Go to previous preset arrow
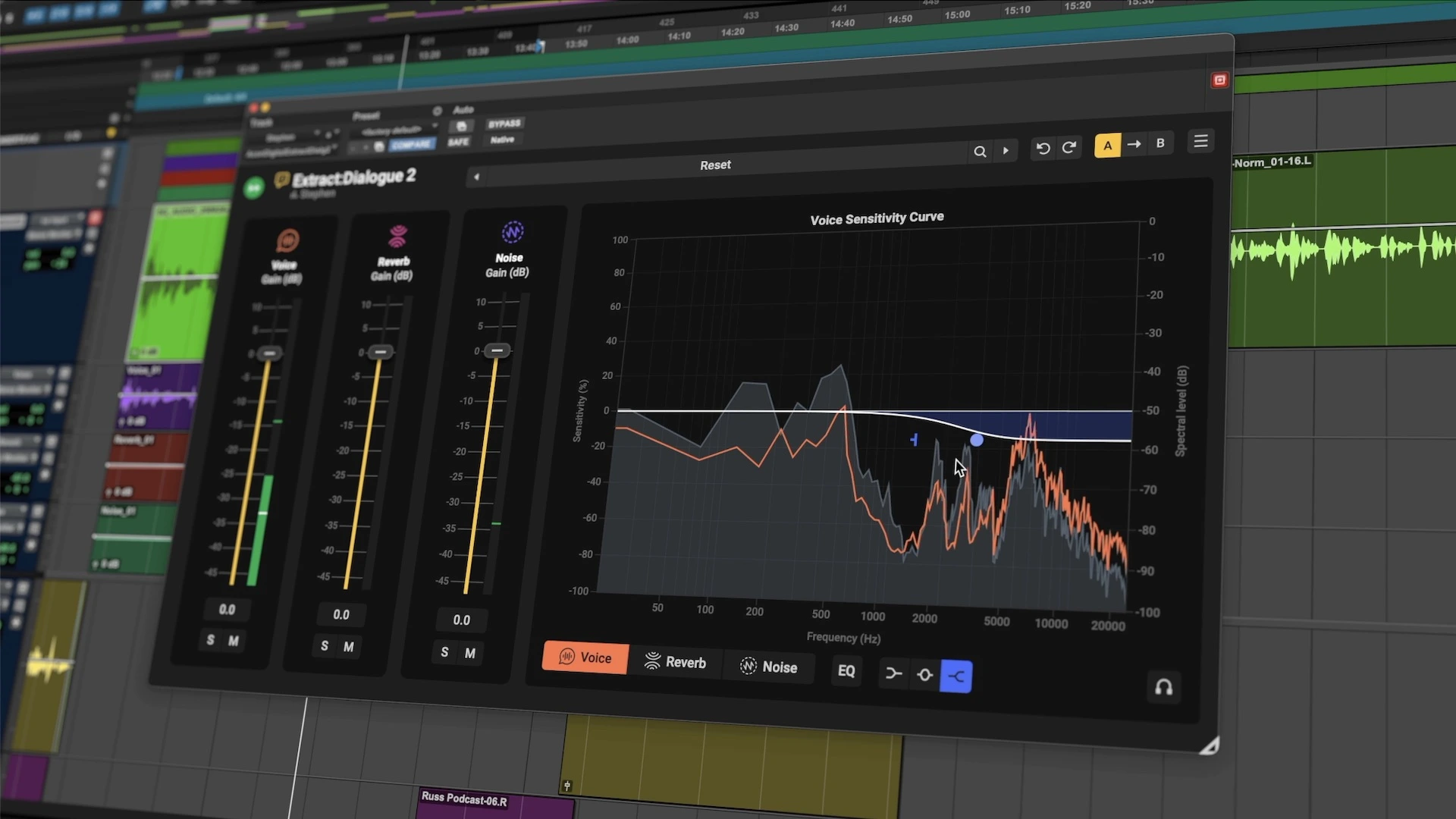The image size is (1456, 819). point(476,177)
